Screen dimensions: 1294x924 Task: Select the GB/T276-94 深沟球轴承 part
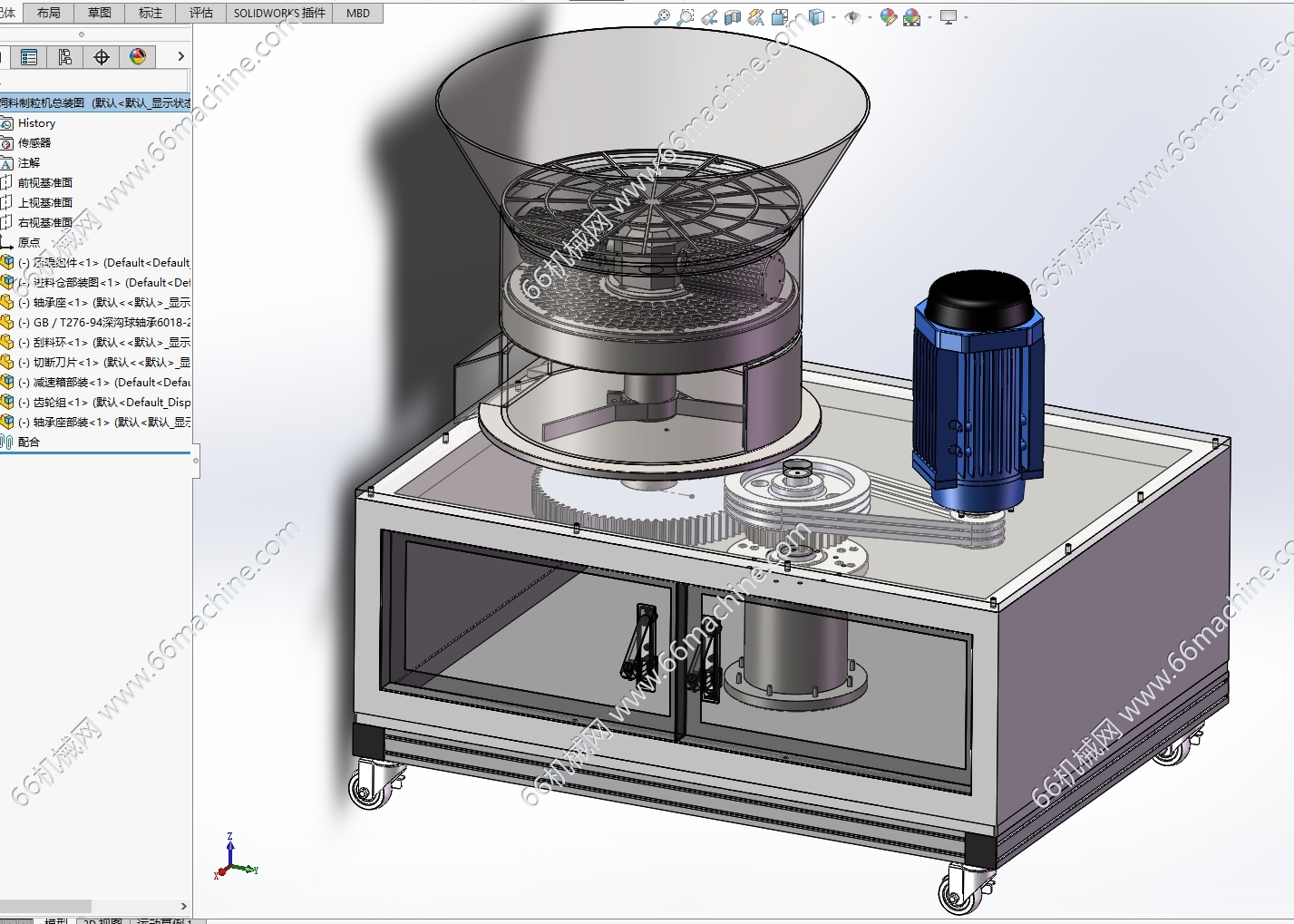coord(104,323)
